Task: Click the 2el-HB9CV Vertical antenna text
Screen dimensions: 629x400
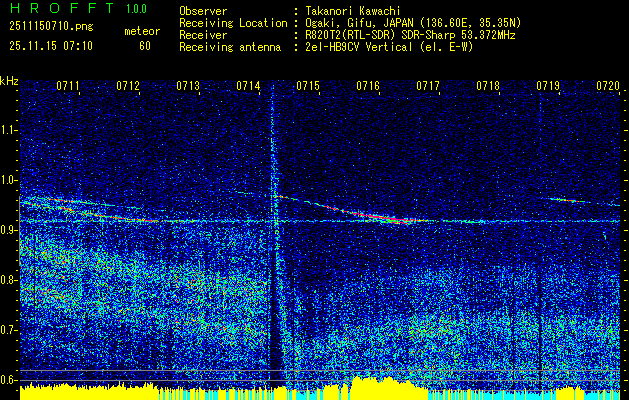Action: coord(390,47)
